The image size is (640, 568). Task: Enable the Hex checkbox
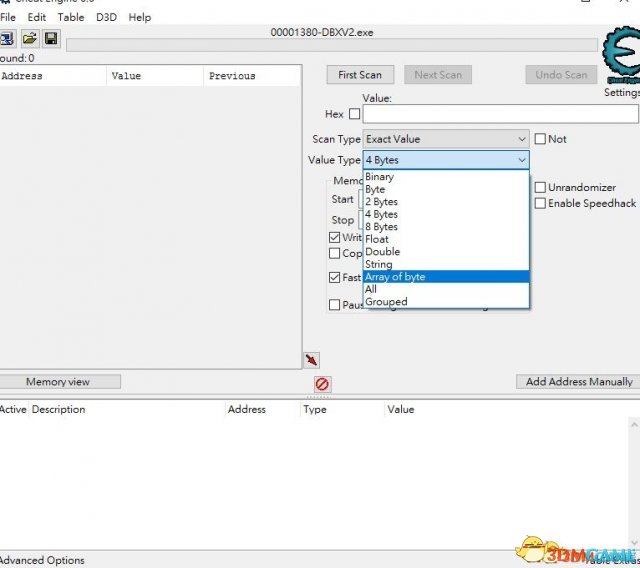[x=355, y=113]
